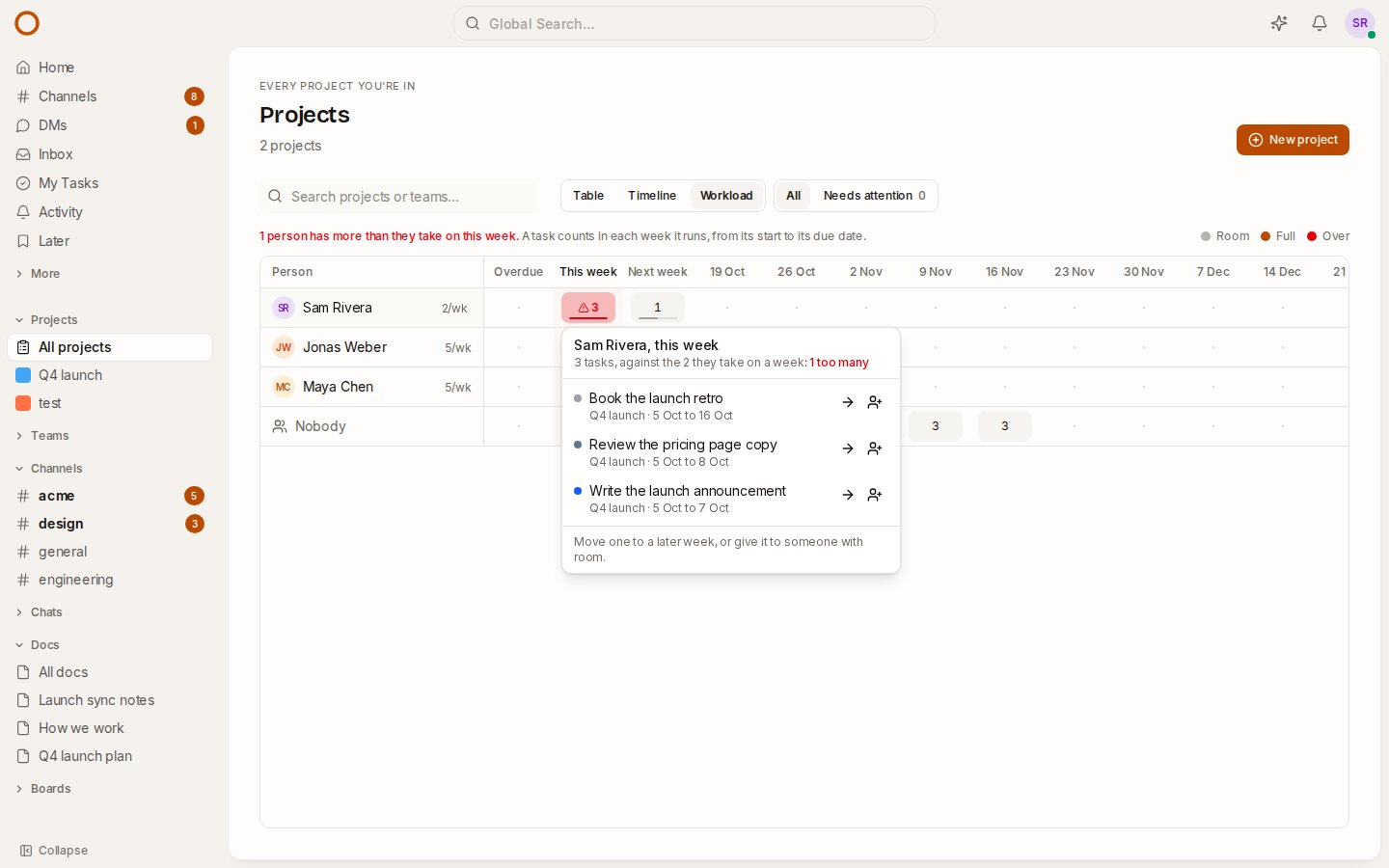Reassign "Review the pricing page copy" person icon
This screenshot has width=1389, height=868.
875,448
